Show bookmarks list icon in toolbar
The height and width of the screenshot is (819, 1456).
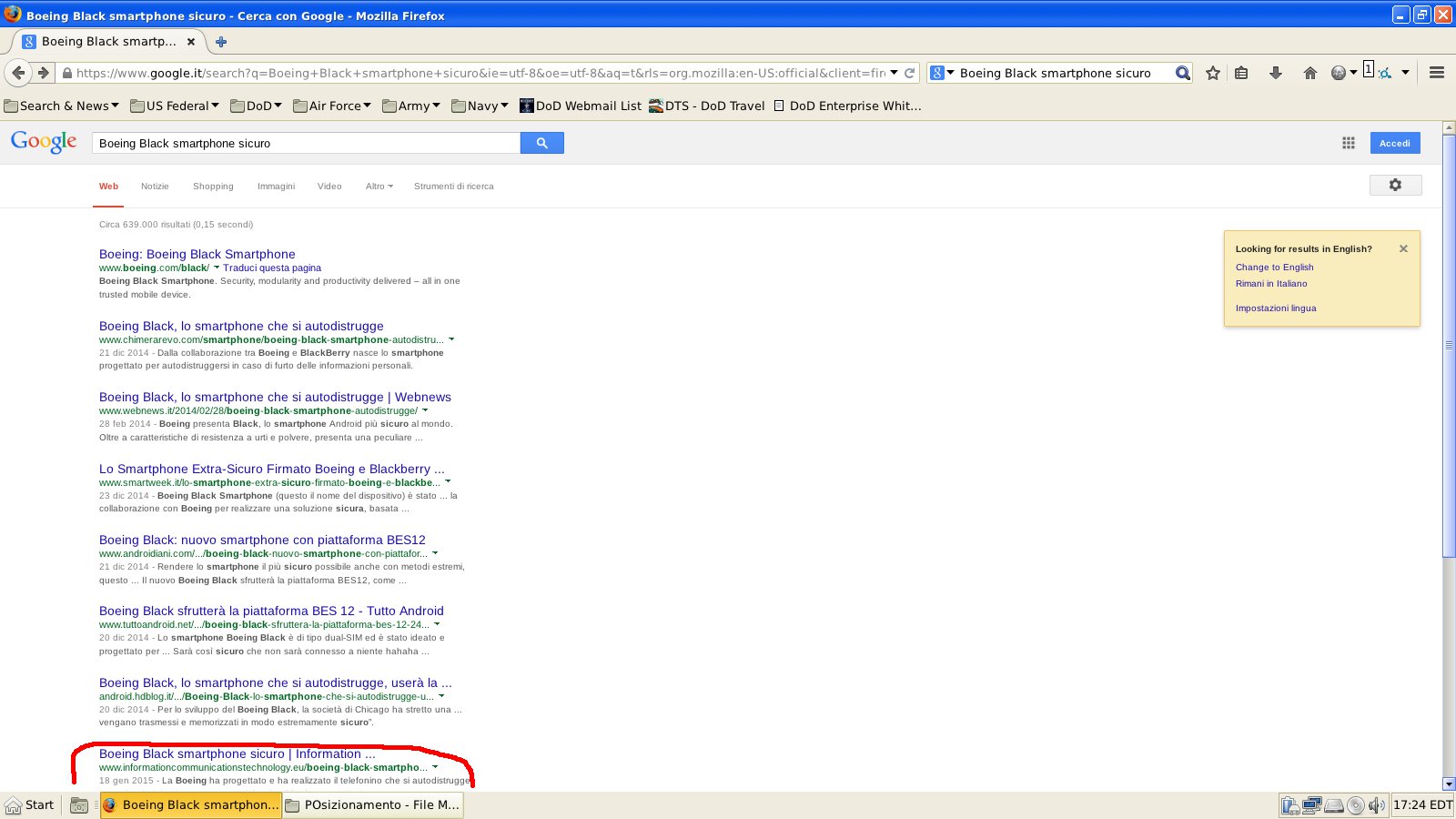(1241, 73)
